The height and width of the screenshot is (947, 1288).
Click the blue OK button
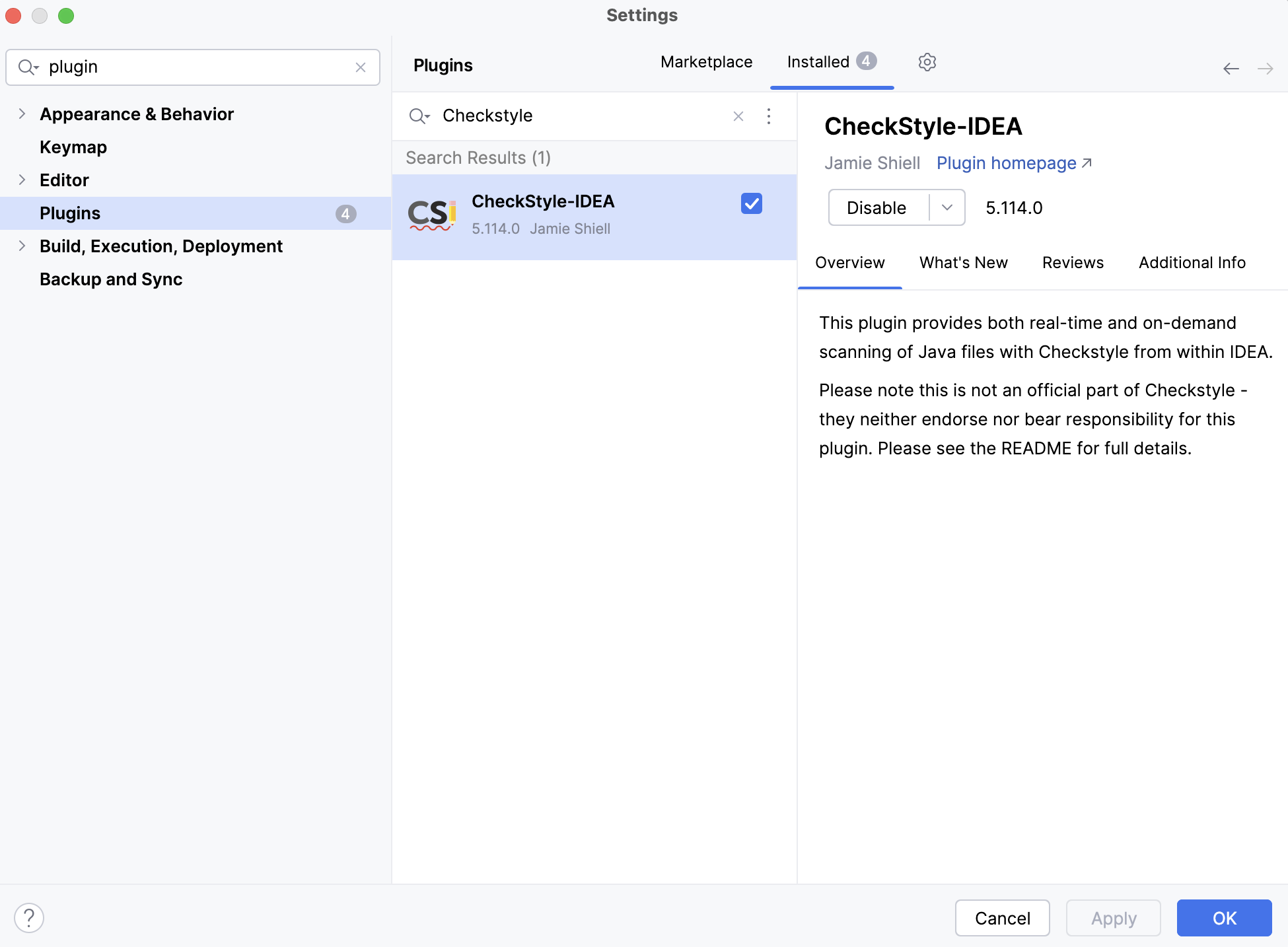pos(1223,918)
